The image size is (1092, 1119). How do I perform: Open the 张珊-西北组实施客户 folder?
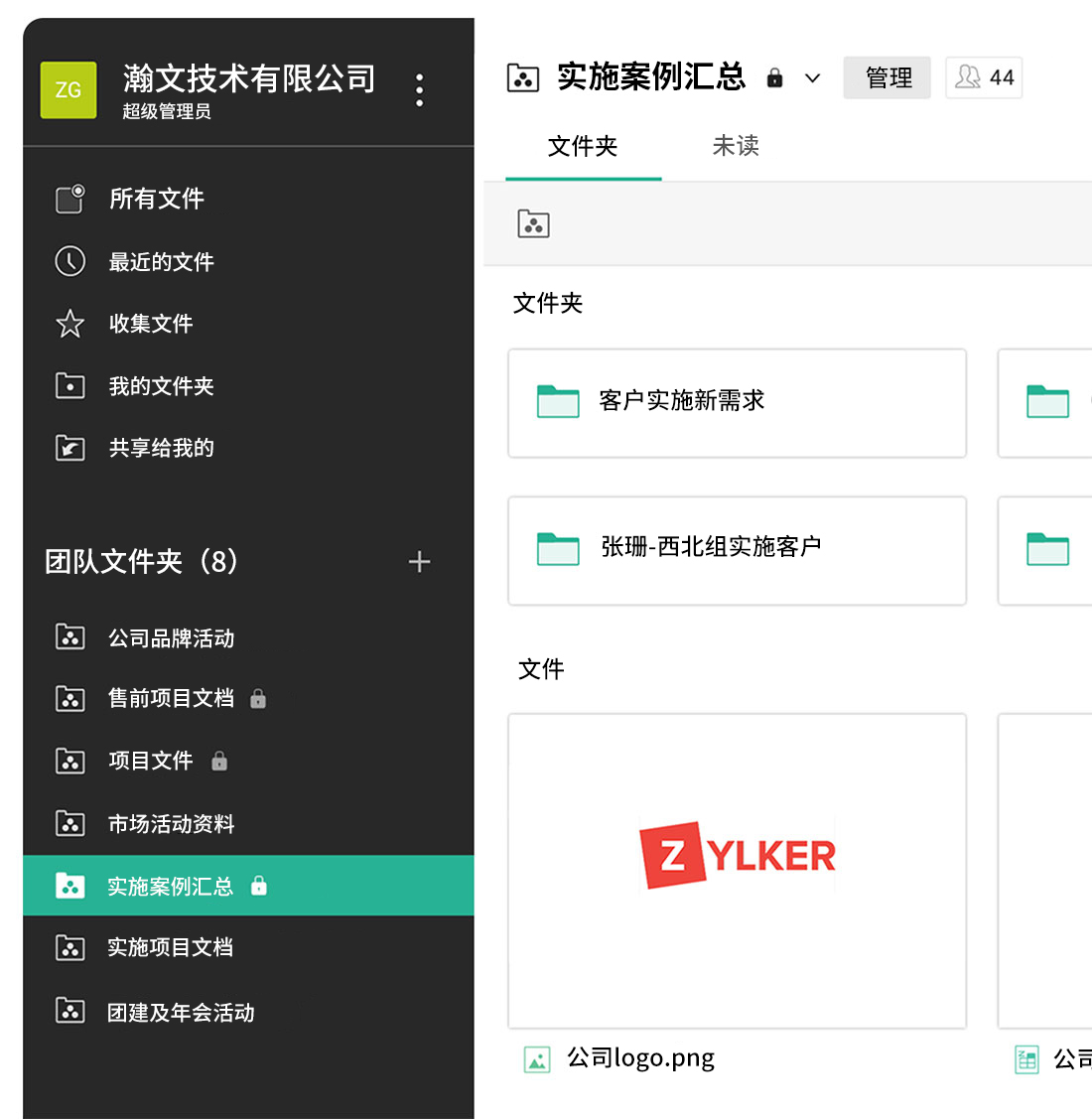point(737,550)
